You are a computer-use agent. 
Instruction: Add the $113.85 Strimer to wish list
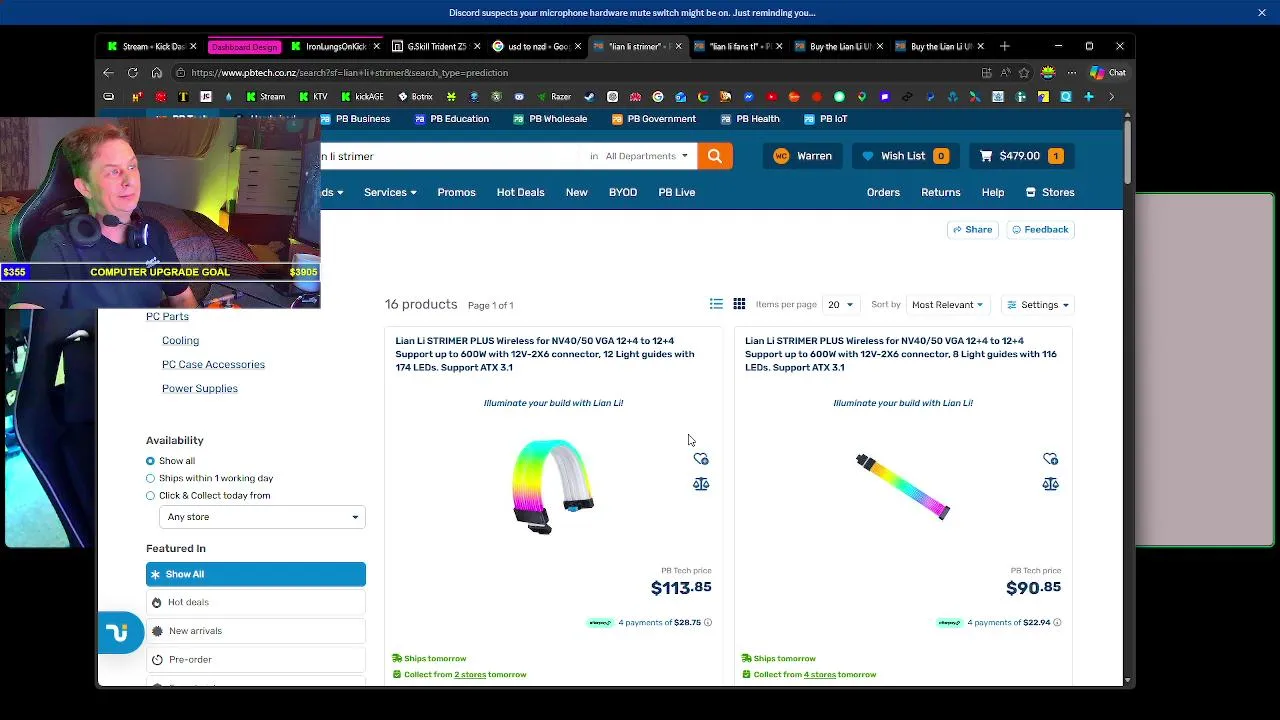(x=701, y=459)
